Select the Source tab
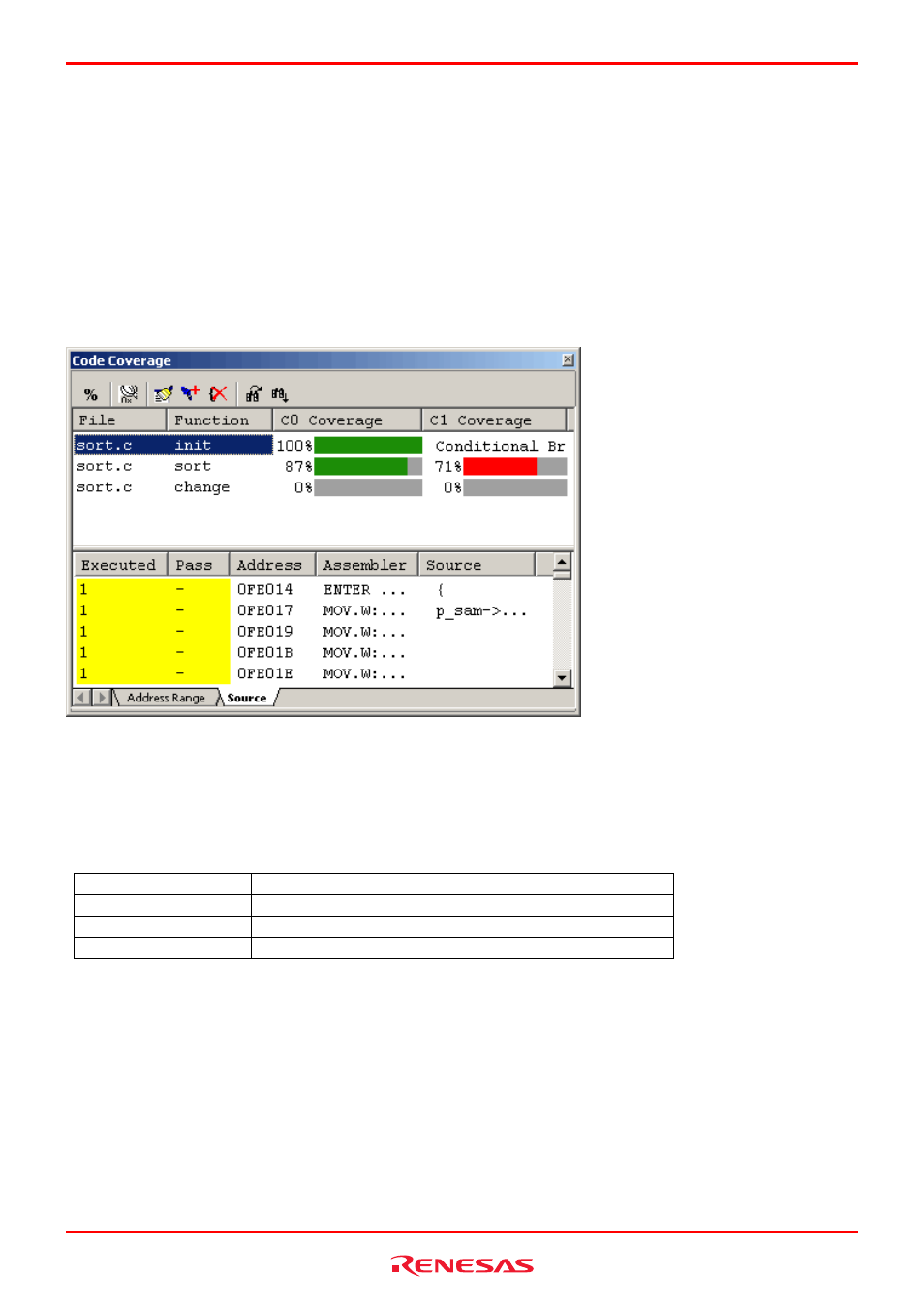 (247, 698)
